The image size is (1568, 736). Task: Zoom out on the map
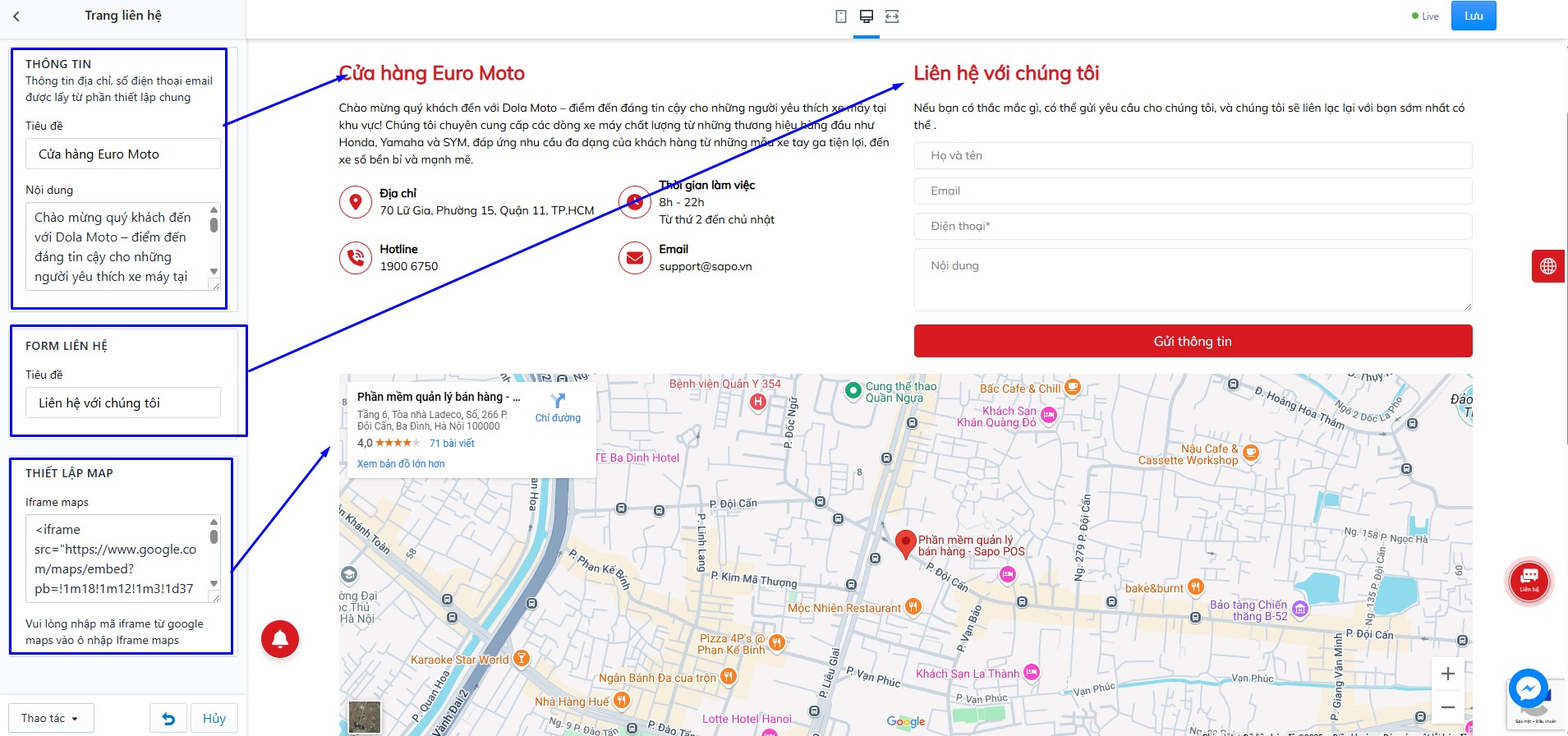tap(1448, 707)
